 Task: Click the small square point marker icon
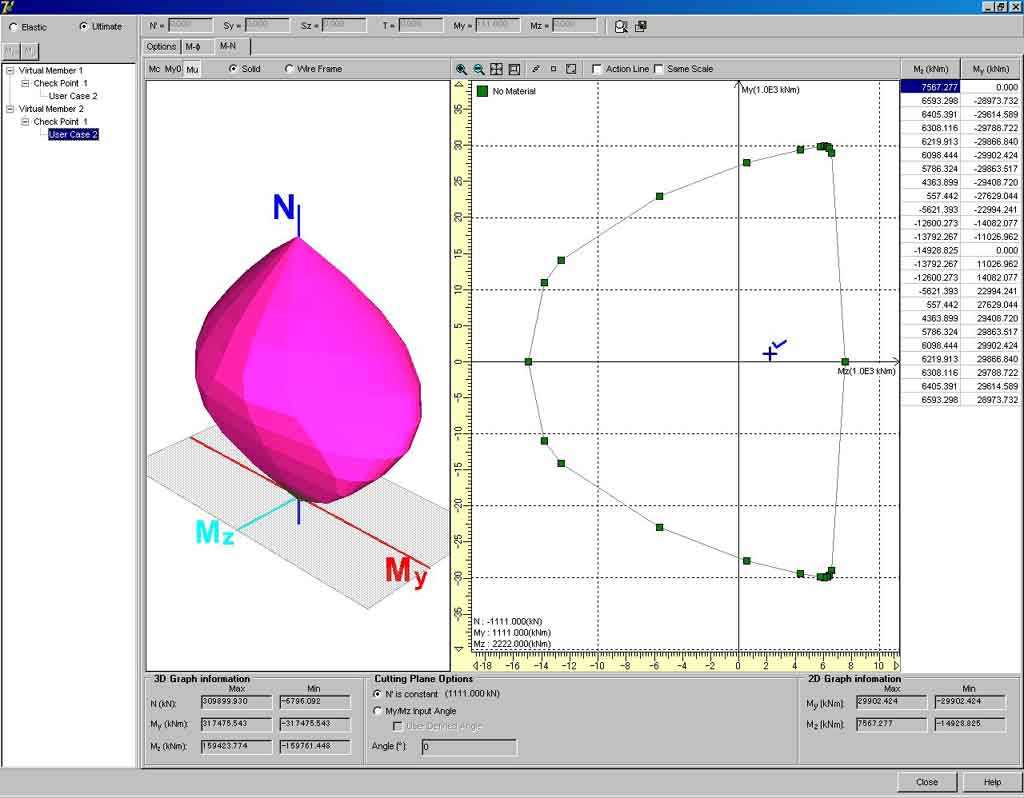pyautogui.click(x=553, y=69)
